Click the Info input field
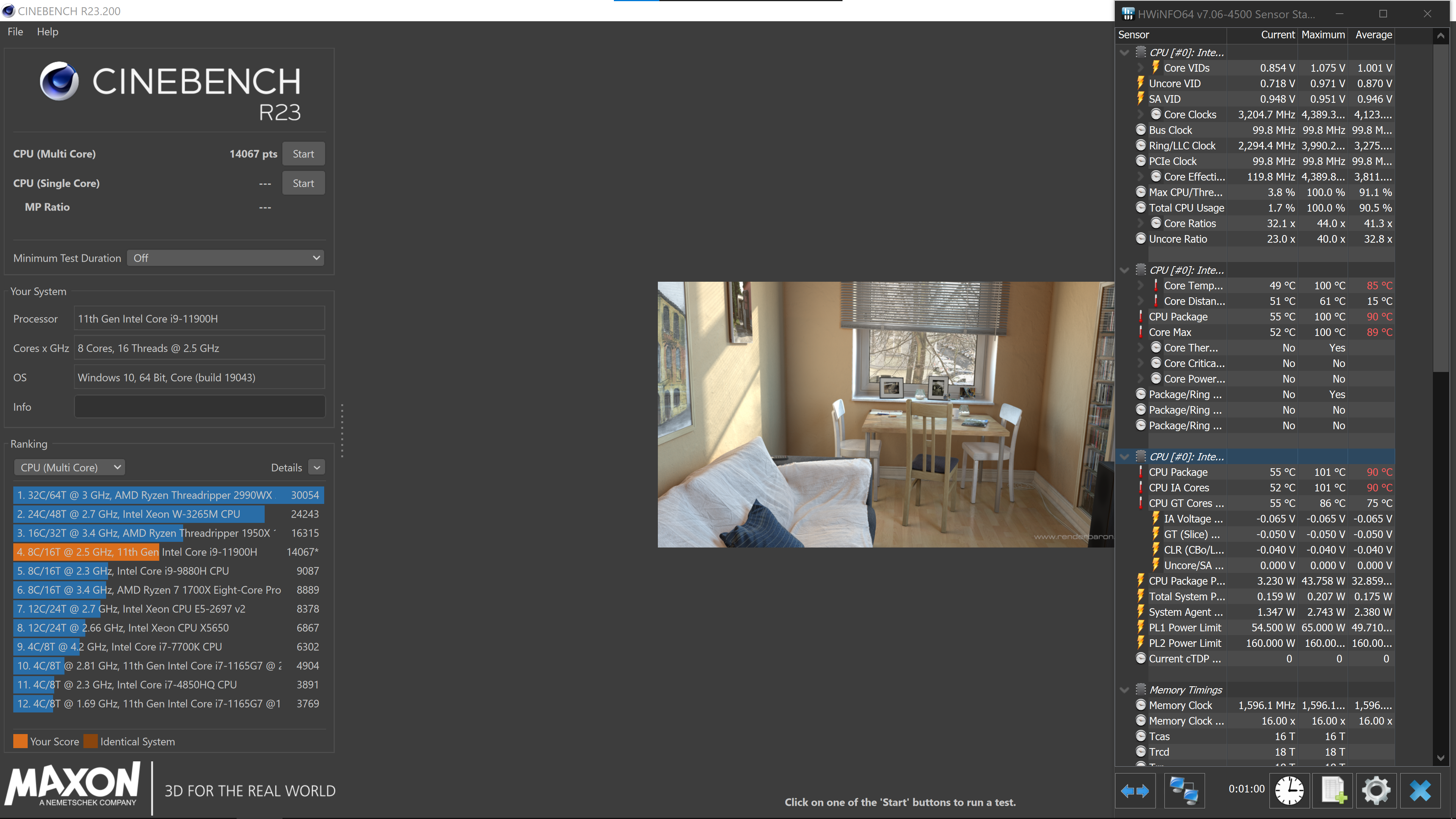The image size is (1456, 819). (199, 407)
